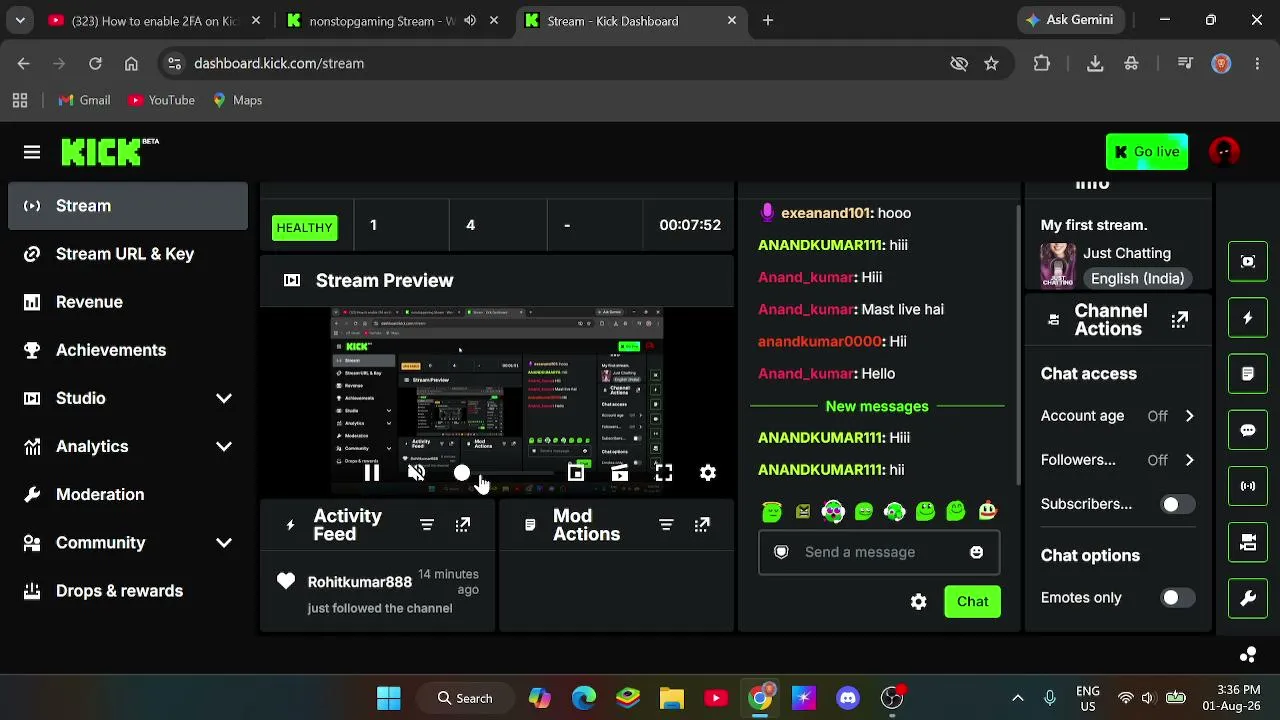This screenshot has width=1280, height=720.
Task: Pop out the Mod Actions panel
Action: (x=702, y=525)
